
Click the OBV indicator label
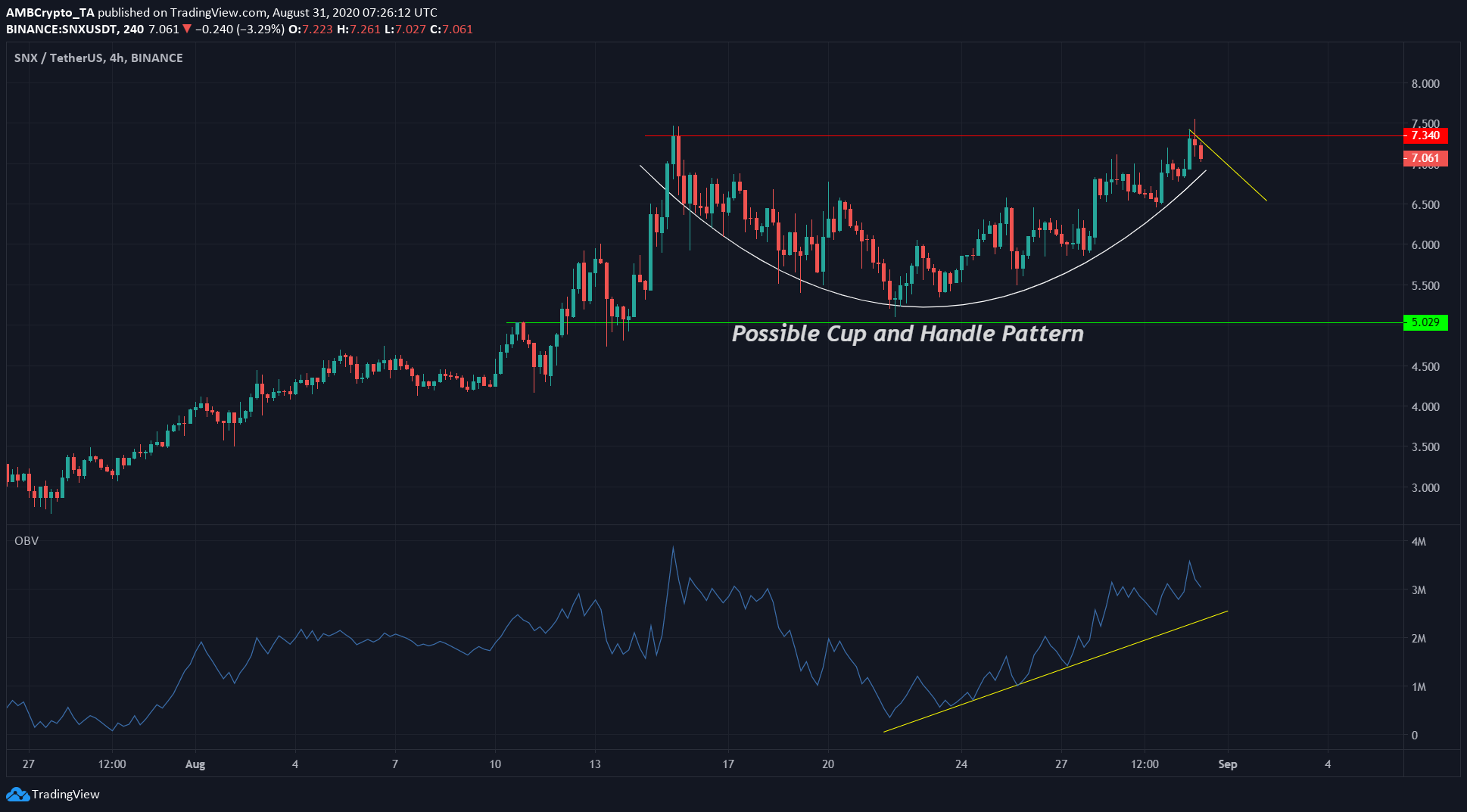26,541
